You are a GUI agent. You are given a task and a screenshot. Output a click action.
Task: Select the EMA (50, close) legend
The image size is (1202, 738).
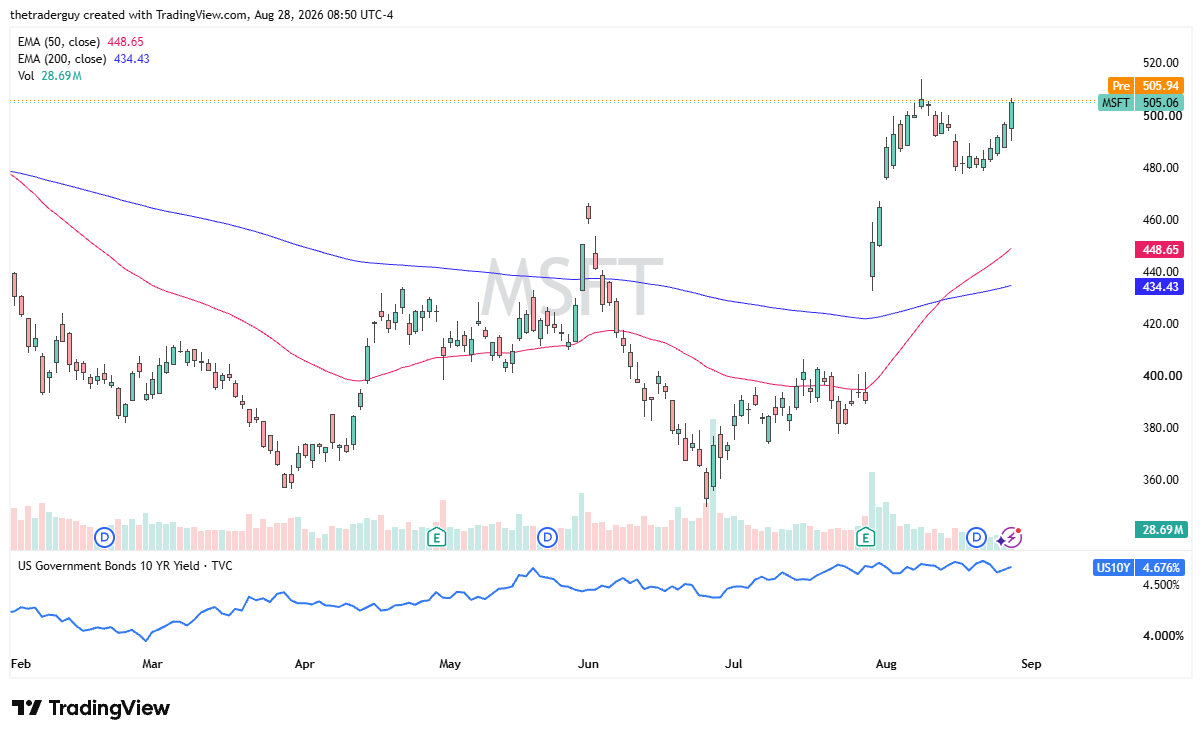click(x=81, y=42)
